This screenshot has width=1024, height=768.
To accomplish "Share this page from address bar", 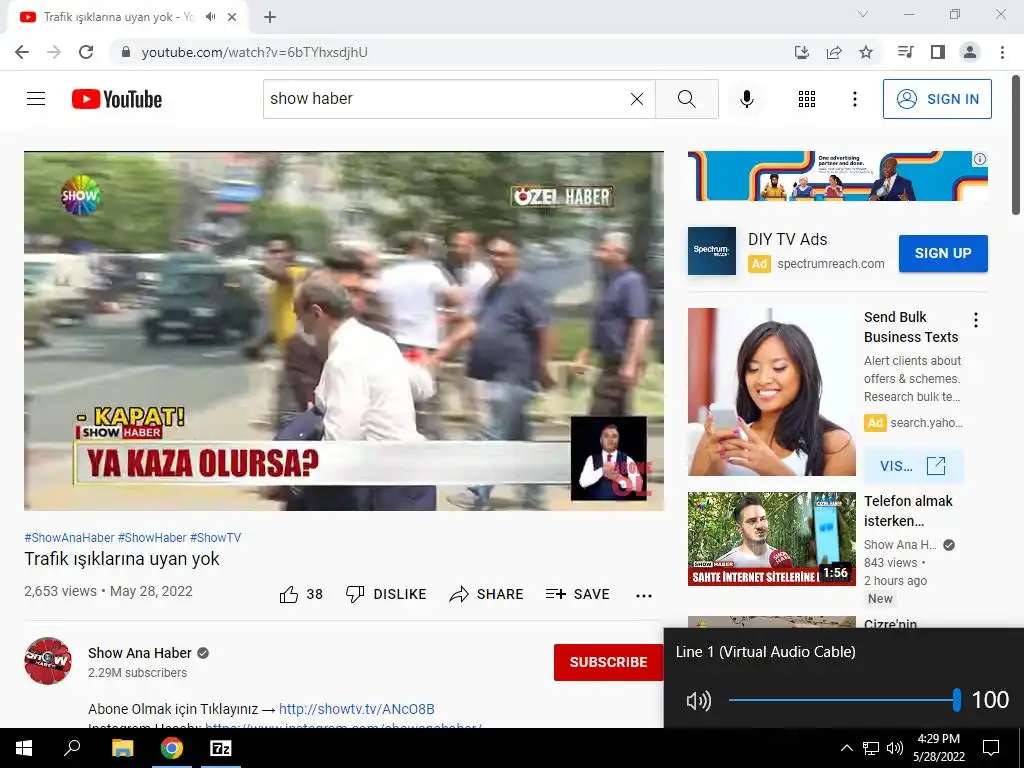I will click(x=834, y=52).
